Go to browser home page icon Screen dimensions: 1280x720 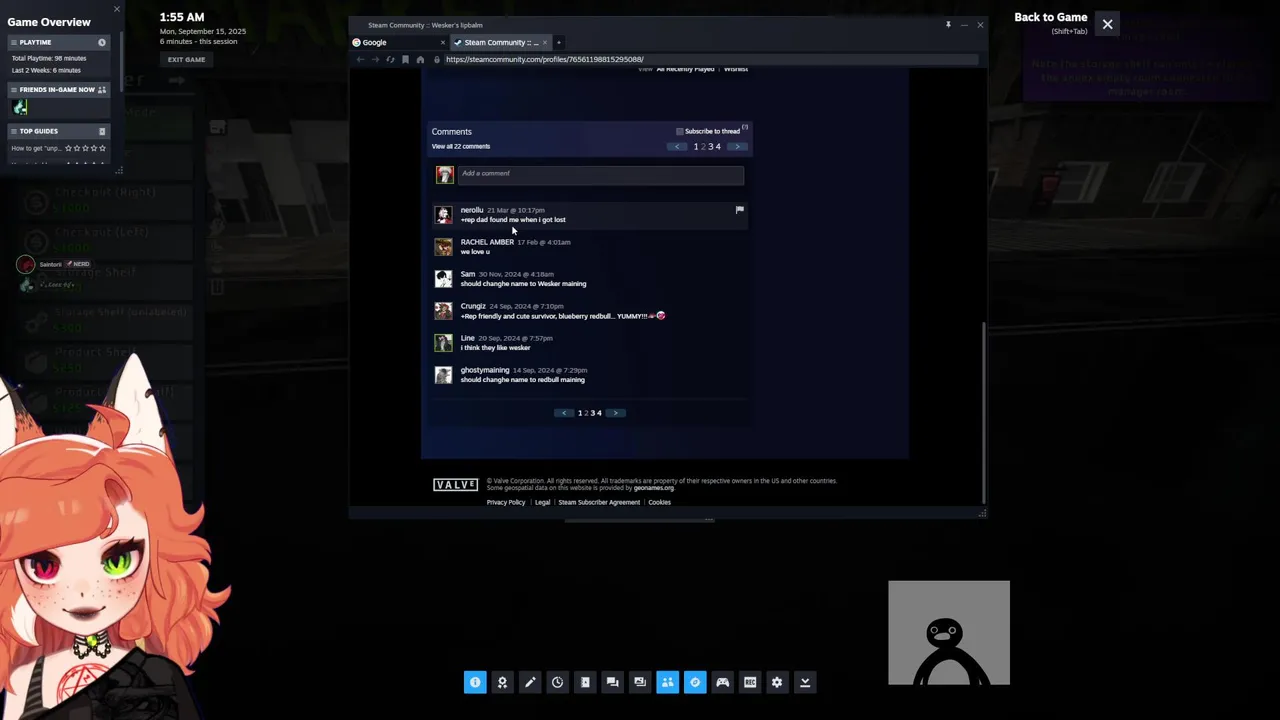[420, 59]
